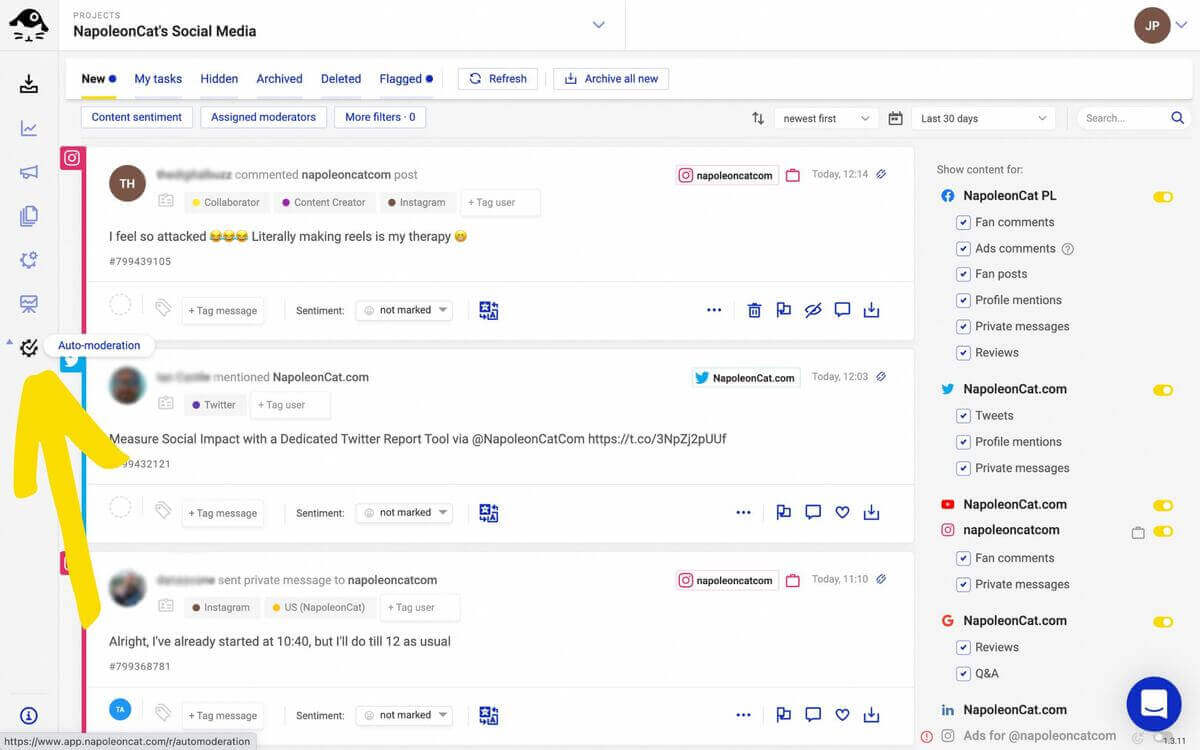Toggle off the YouTube NapoleonCat.com switch
The height and width of the screenshot is (750, 1200).
pos(1163,505)
